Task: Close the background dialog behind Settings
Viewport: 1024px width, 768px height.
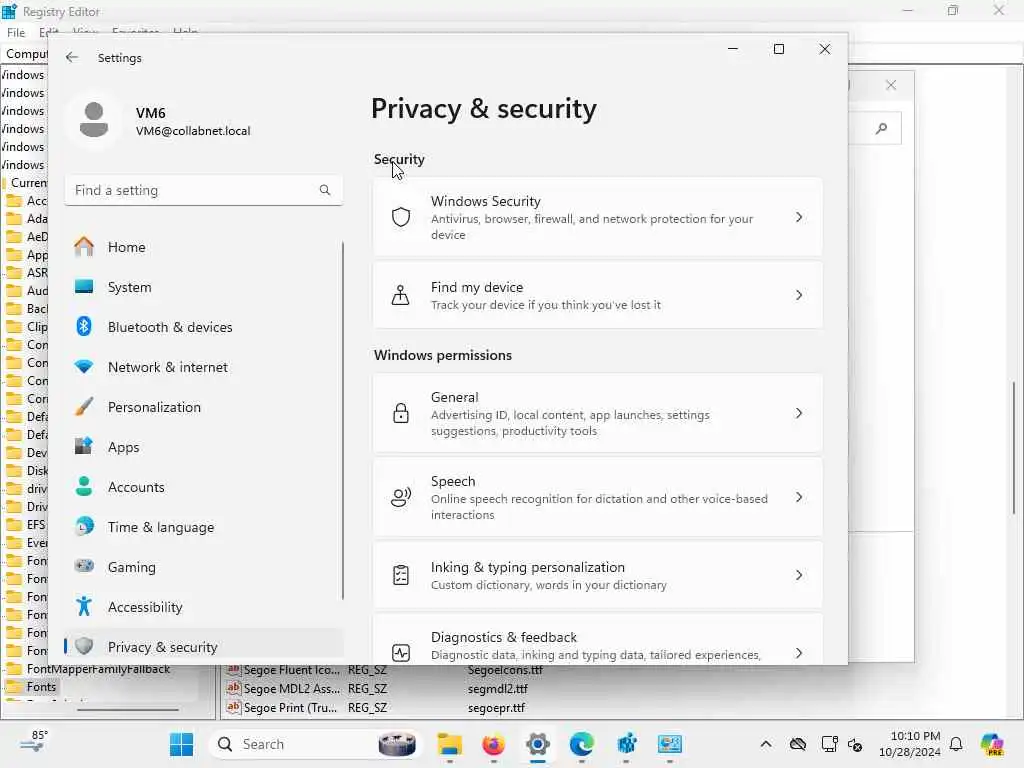Action: [891, 85]
